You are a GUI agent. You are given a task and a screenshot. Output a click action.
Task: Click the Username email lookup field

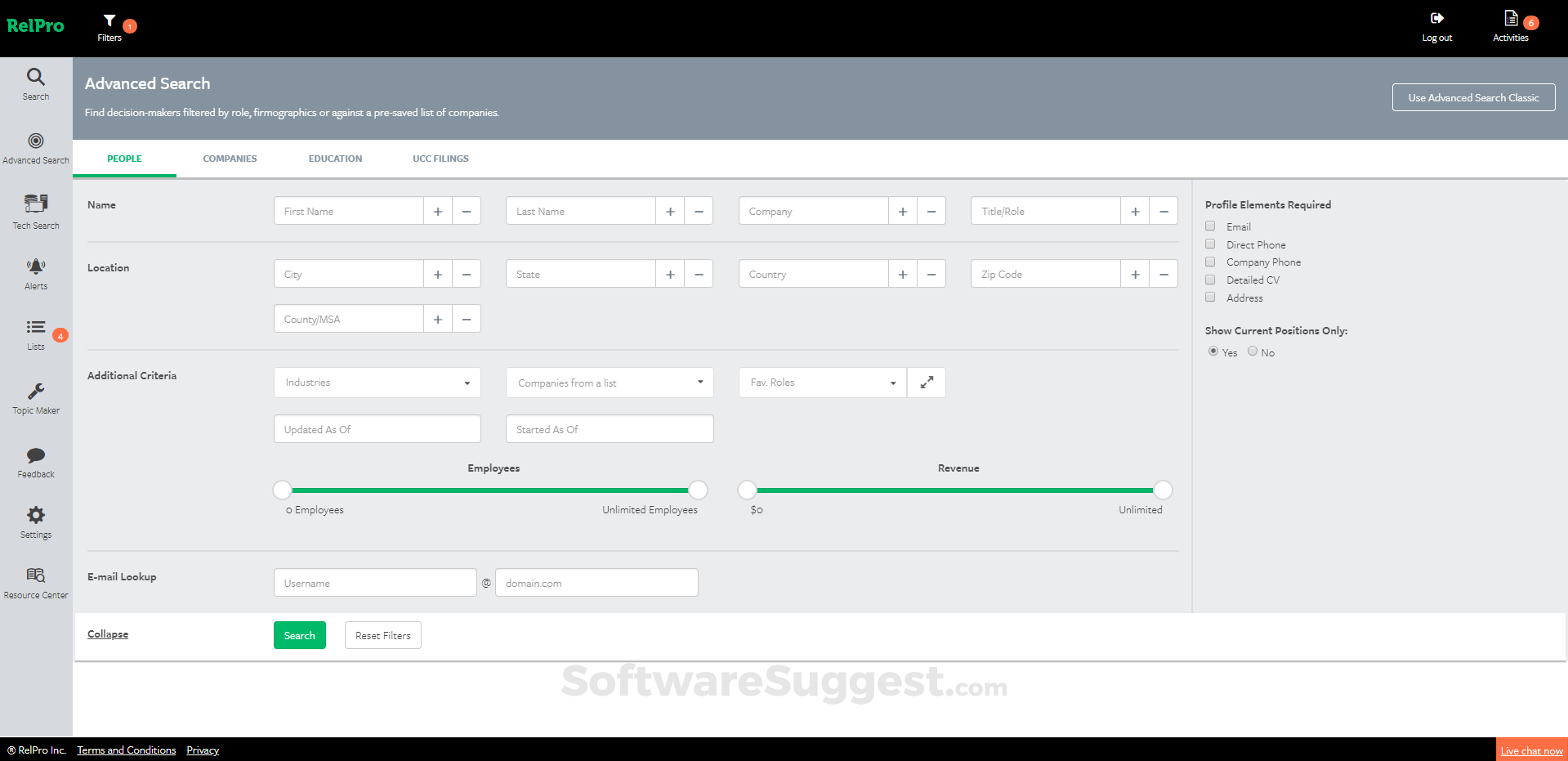point(374,582)
